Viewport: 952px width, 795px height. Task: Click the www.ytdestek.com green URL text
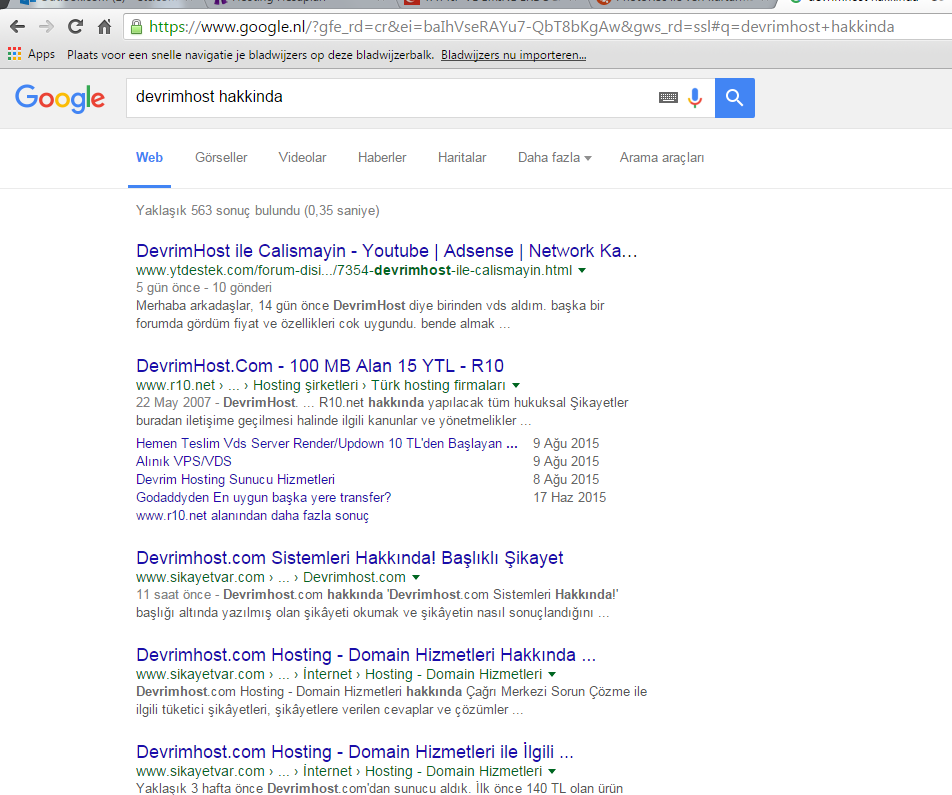[x=354, y=270]
